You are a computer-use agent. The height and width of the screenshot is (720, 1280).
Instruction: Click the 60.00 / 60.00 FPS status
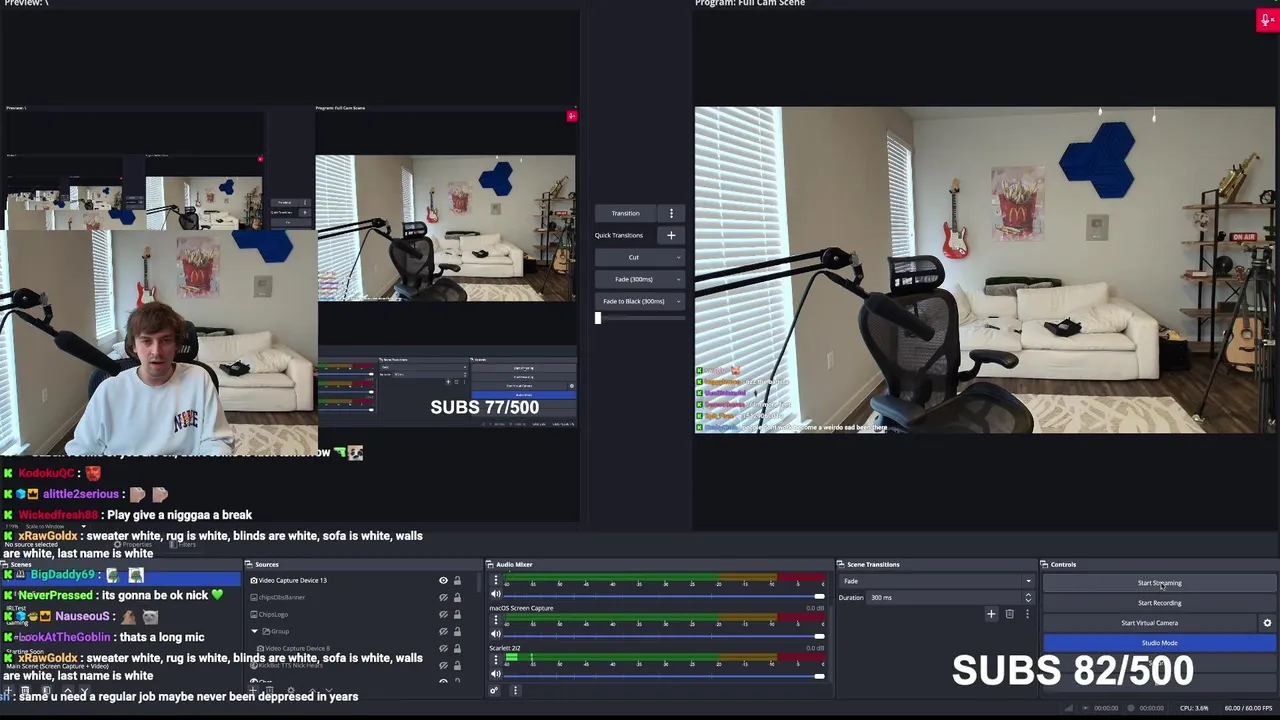(1248, 708)
